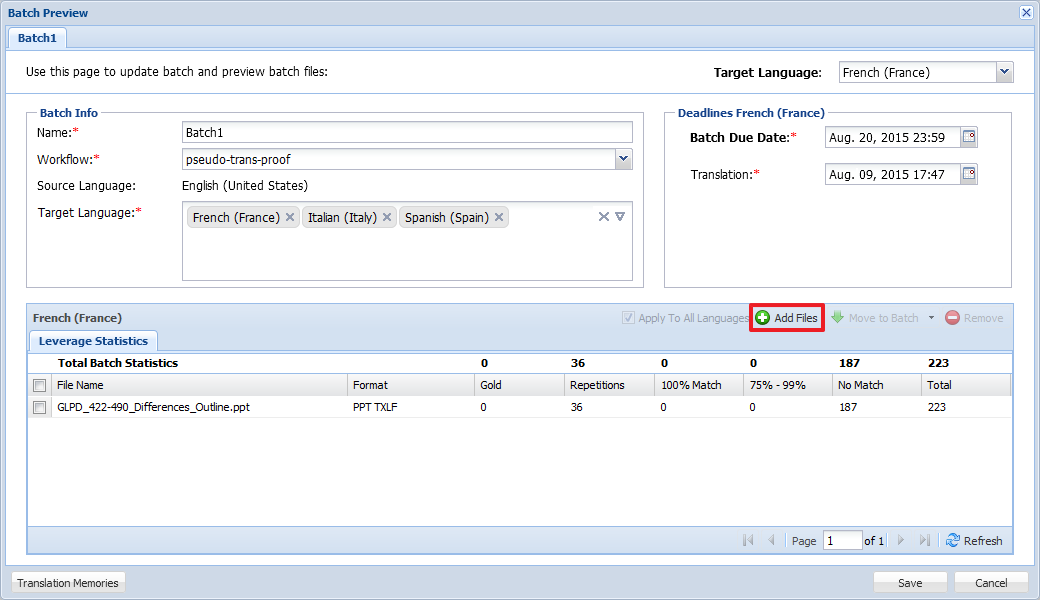Expand the top Target Language dropdown
The image size is (1040, 600).
tap(1004, 72)
